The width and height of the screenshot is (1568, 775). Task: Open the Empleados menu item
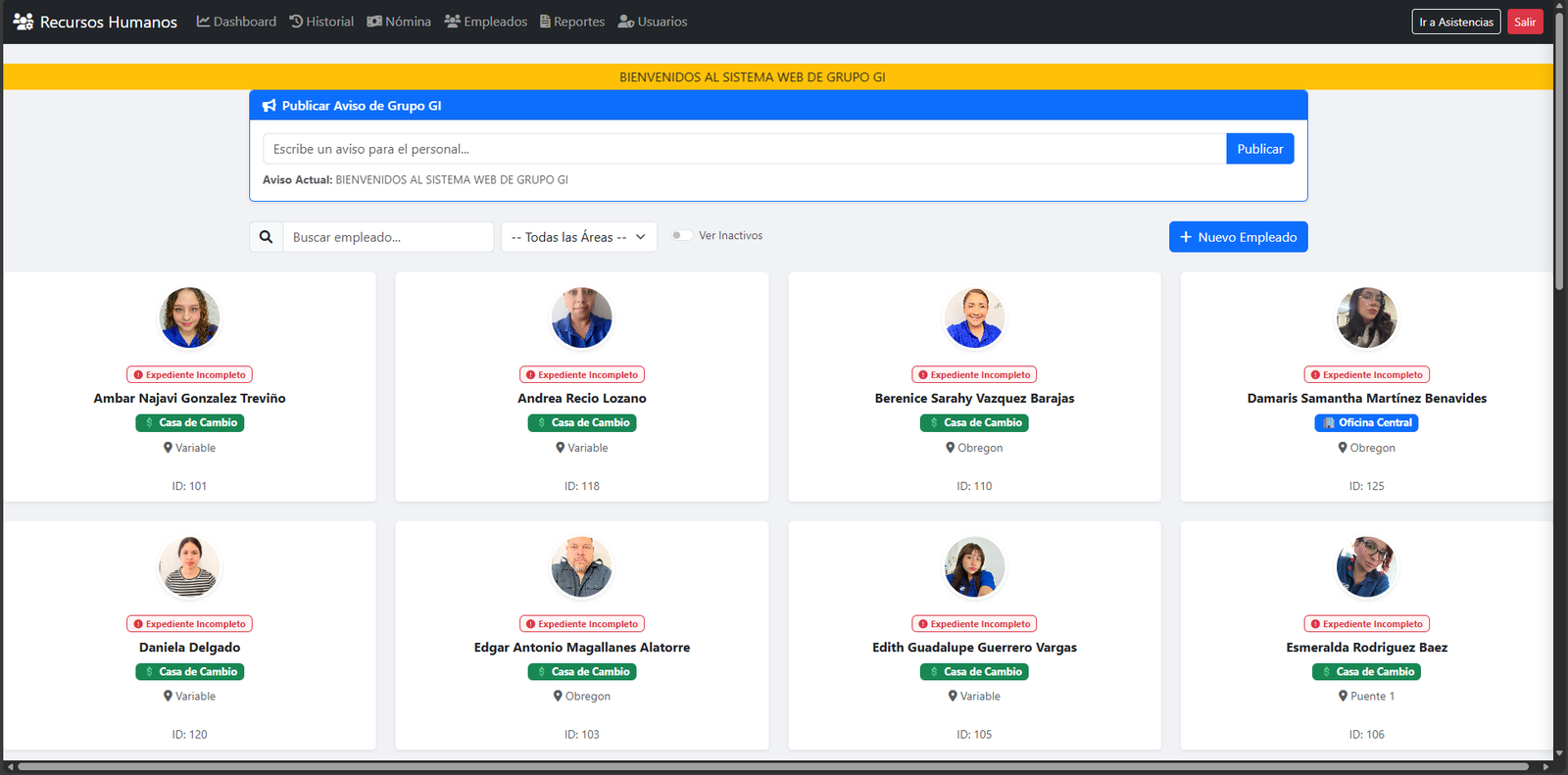point(485,22)
